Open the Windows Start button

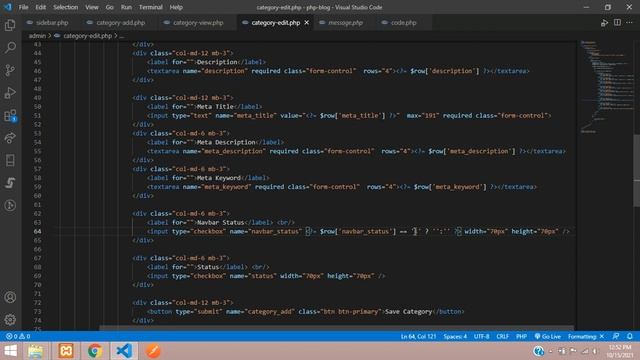[x=11, y=351]
